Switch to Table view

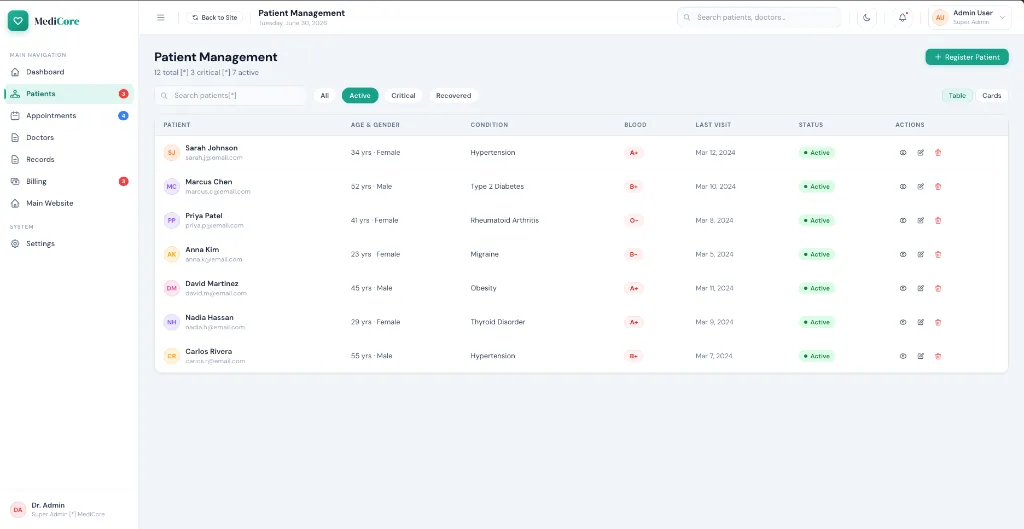pyautogui.click(x=957, y=96)
